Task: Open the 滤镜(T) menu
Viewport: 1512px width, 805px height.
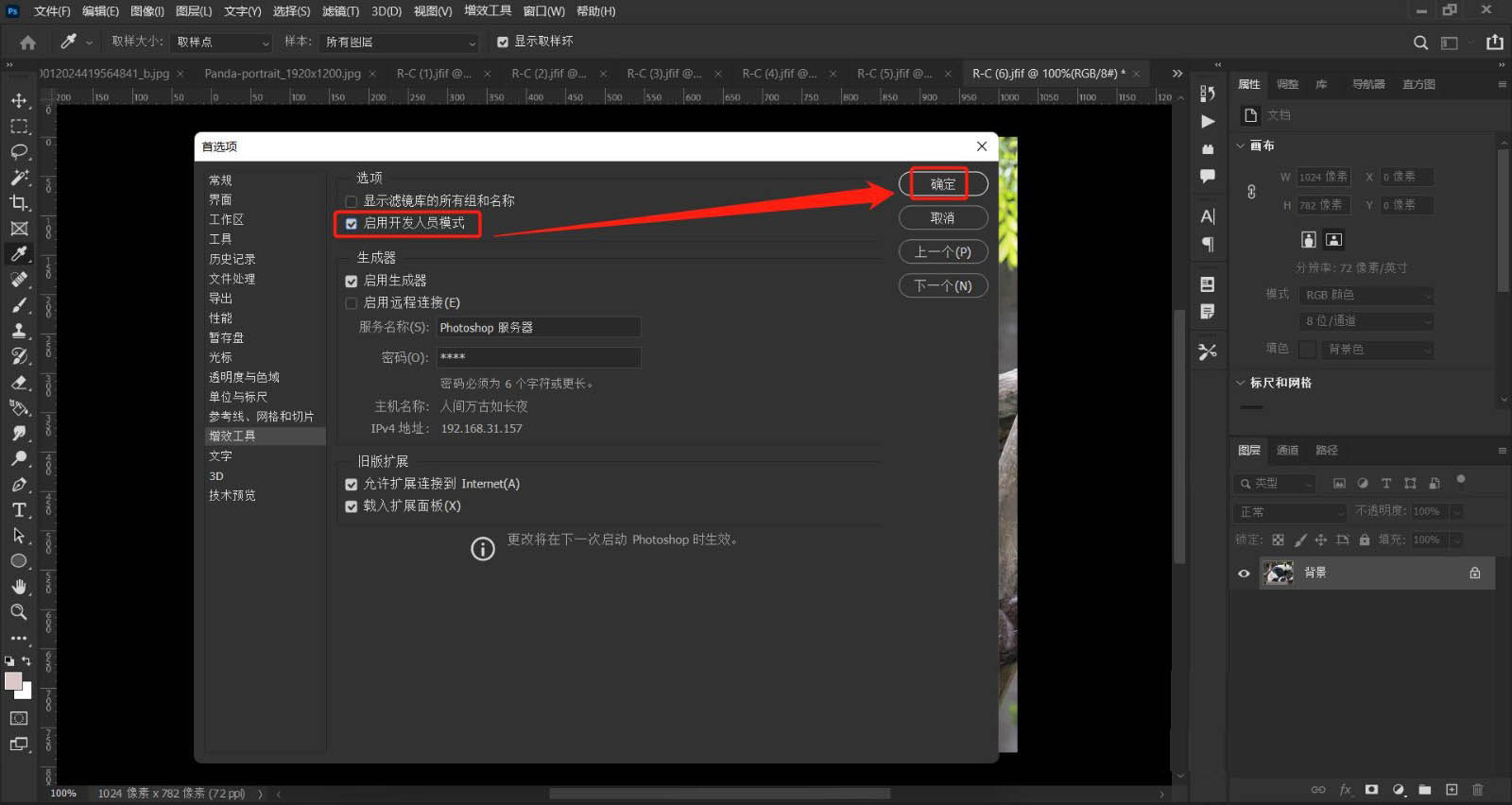Action: (340, 11)
